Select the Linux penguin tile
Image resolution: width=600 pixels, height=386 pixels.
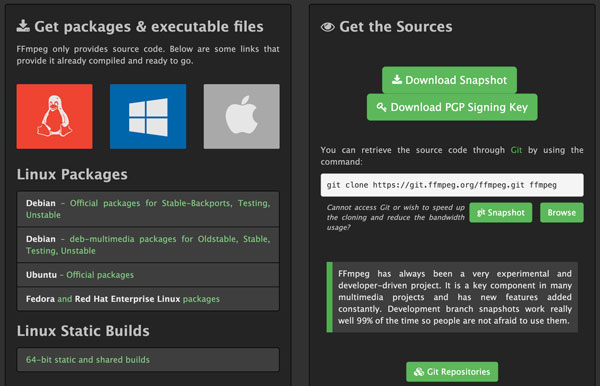tap(54, 116)
